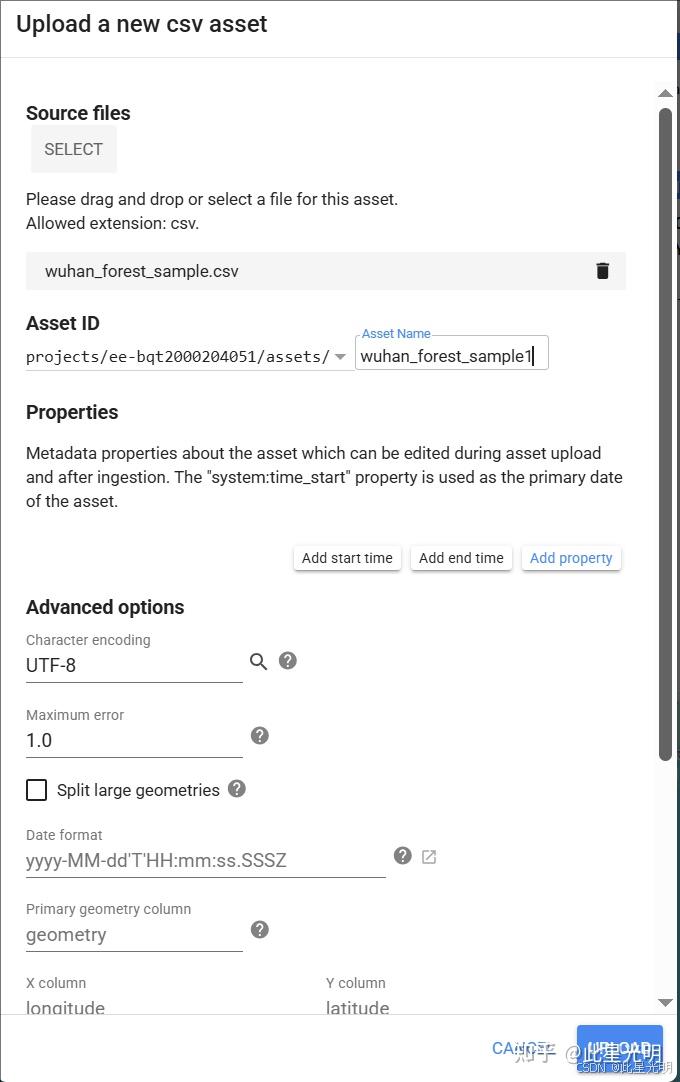The height and width of the screenshot is (1082, 680).
Task: Click the Add start time button
Action: (x=347, y=558)
